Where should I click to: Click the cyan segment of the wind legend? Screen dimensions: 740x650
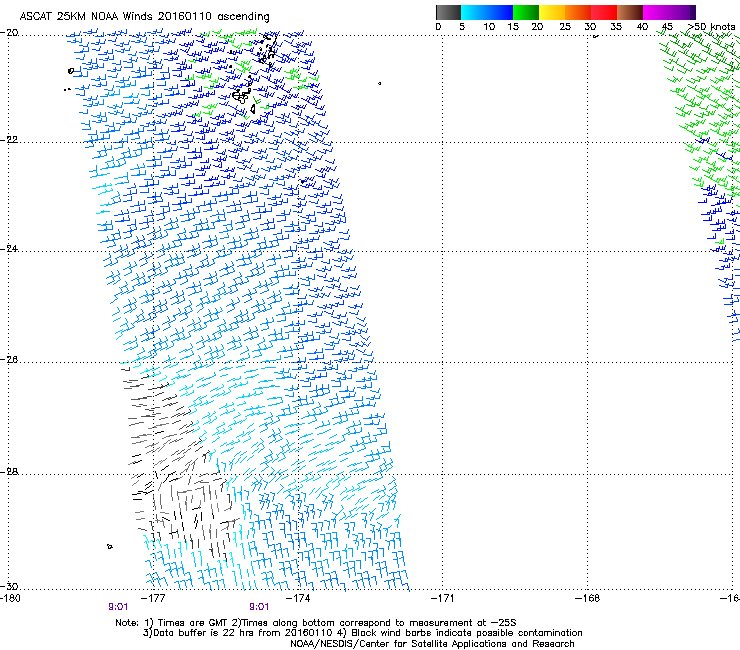click(474, 12)
